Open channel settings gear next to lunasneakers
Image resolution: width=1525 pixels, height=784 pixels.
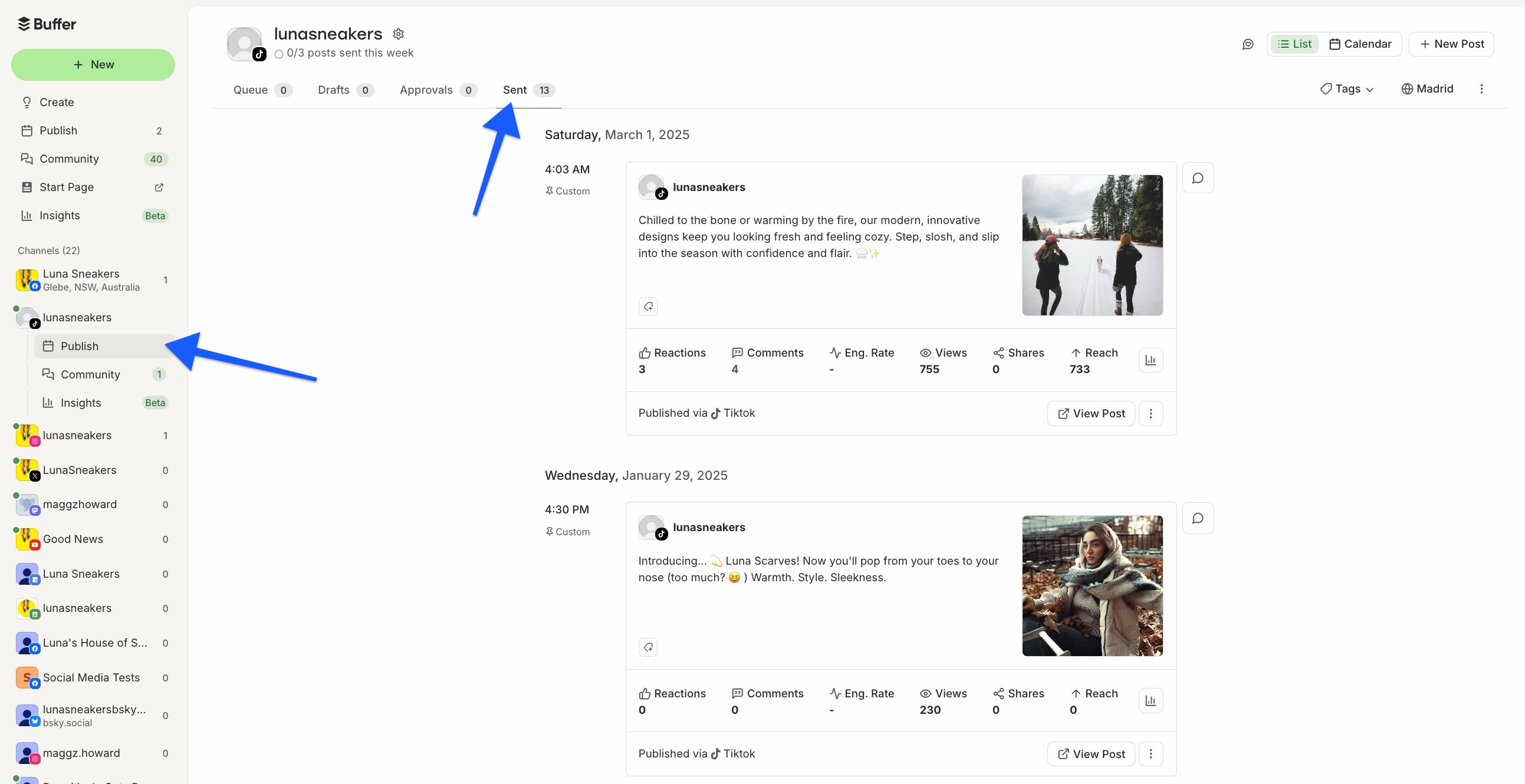pyautogui.click(x=399, y=34)
